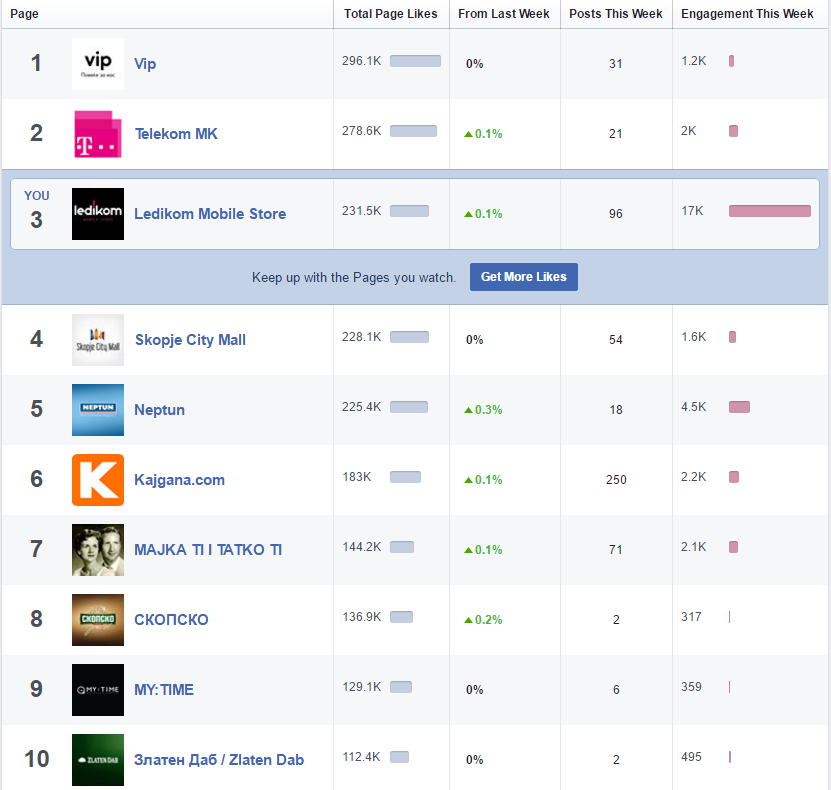Click Kajgana.com's green growth arrow
This screenshot has height=790, width=831.
click(468, 480)
